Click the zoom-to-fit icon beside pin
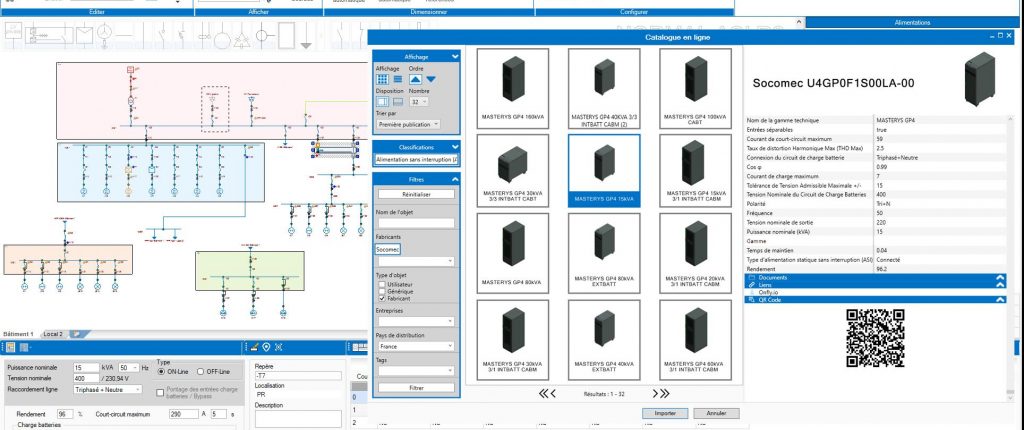1024x430 pixels. coord(278,347)
